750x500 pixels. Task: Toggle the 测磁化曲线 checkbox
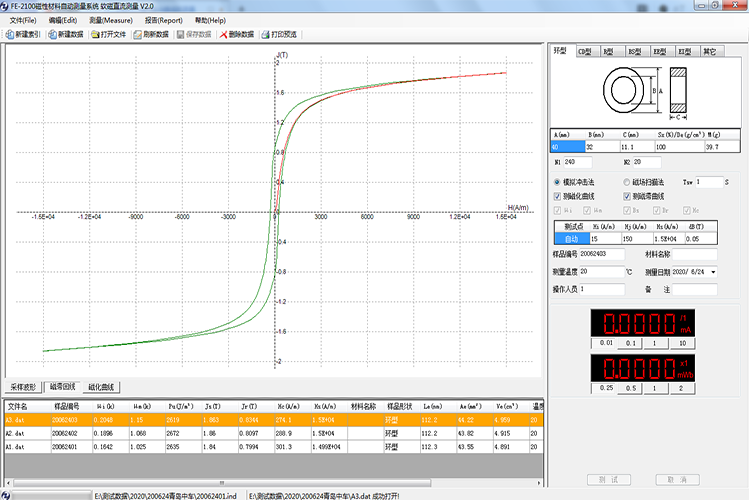pos(557,196)
